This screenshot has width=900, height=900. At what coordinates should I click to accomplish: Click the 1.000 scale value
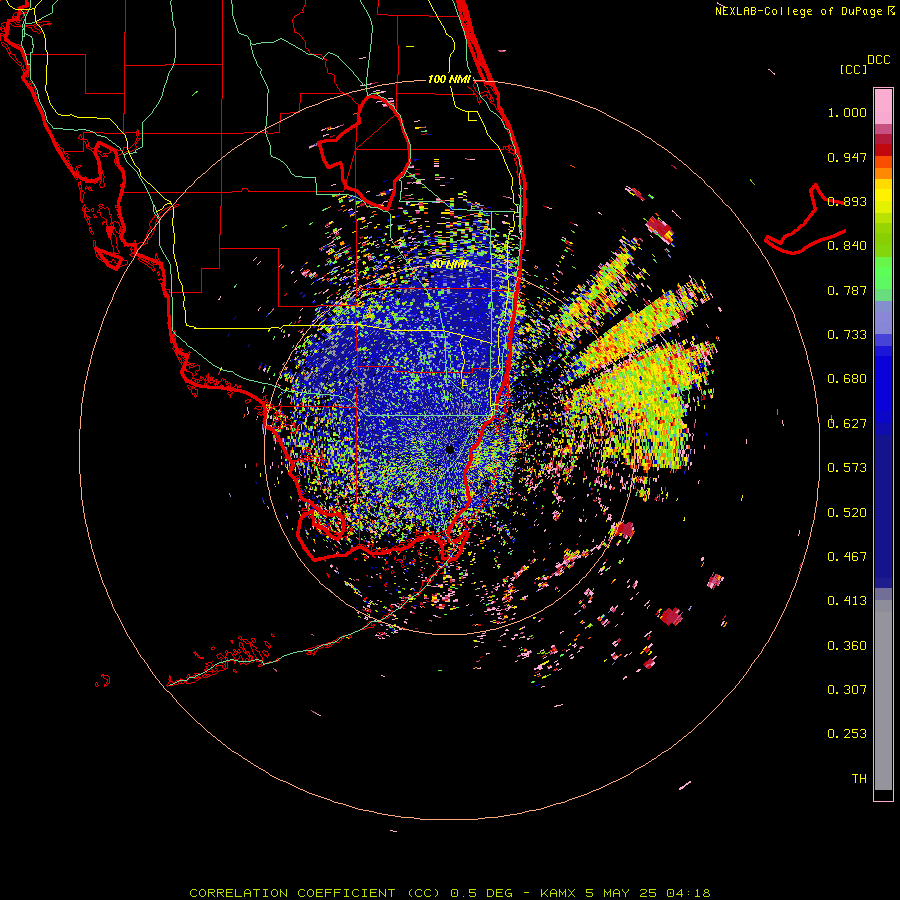coord(847,112)
